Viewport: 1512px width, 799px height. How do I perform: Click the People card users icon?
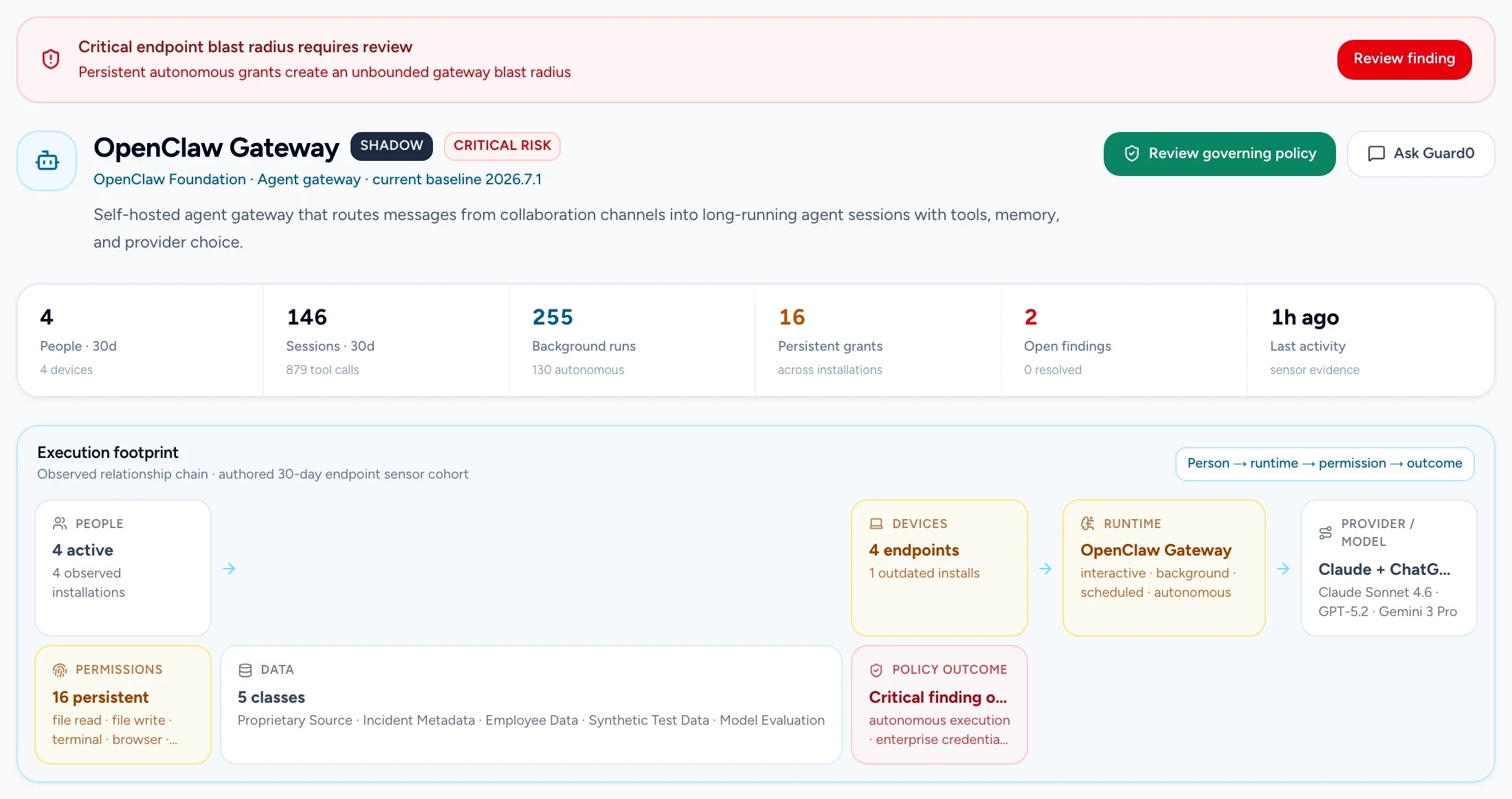(60, 523)
